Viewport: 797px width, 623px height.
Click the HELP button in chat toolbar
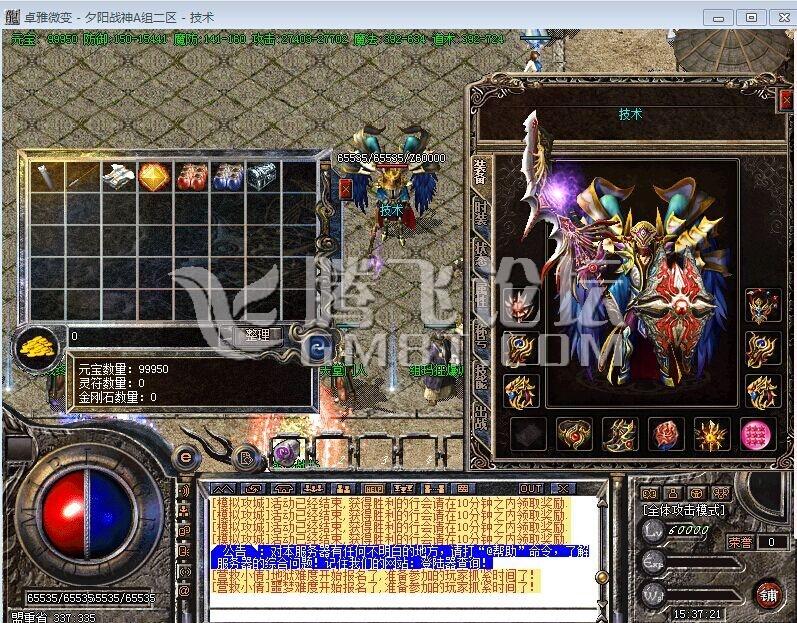coord(373,488)
